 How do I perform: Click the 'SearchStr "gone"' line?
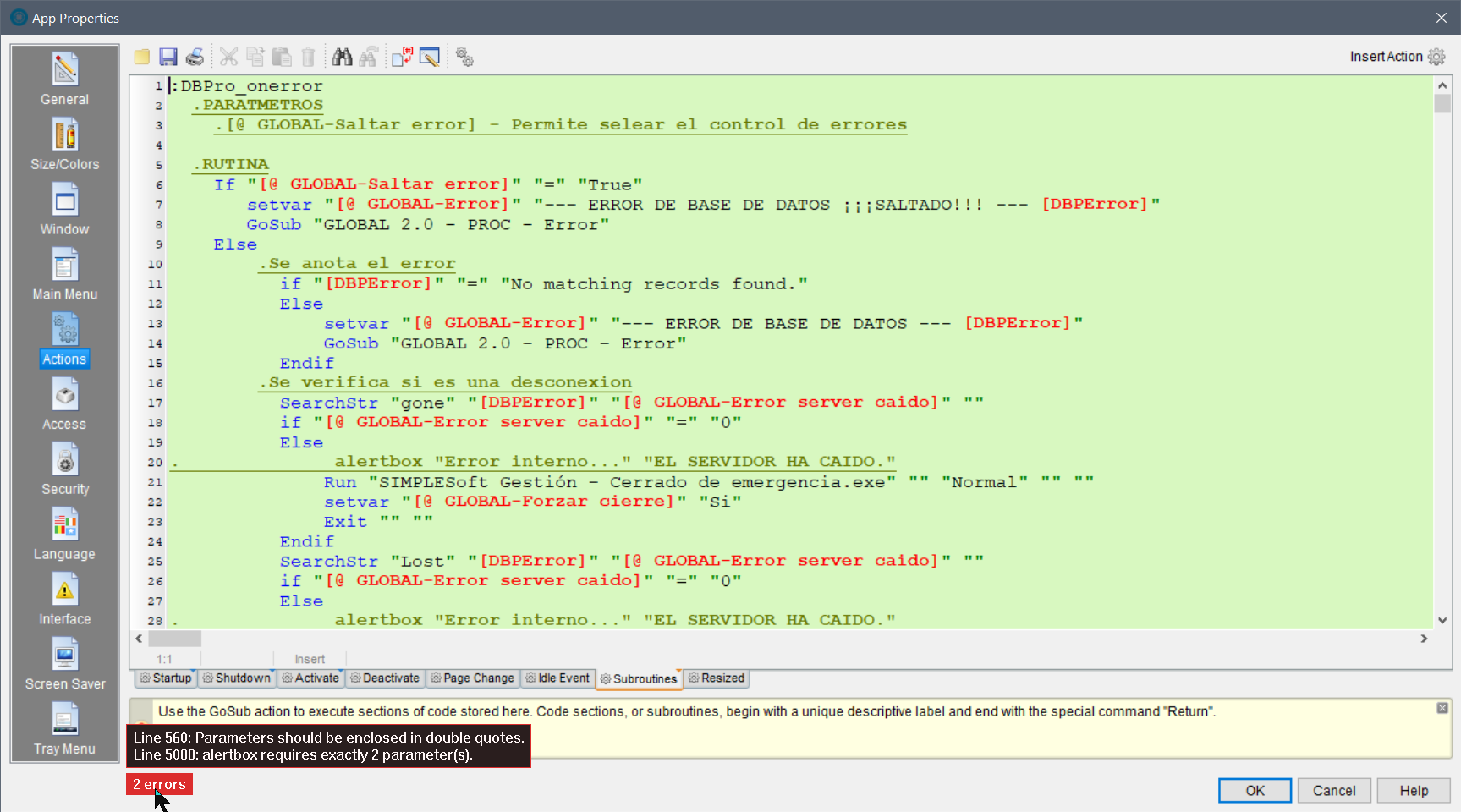coord(632,403)
